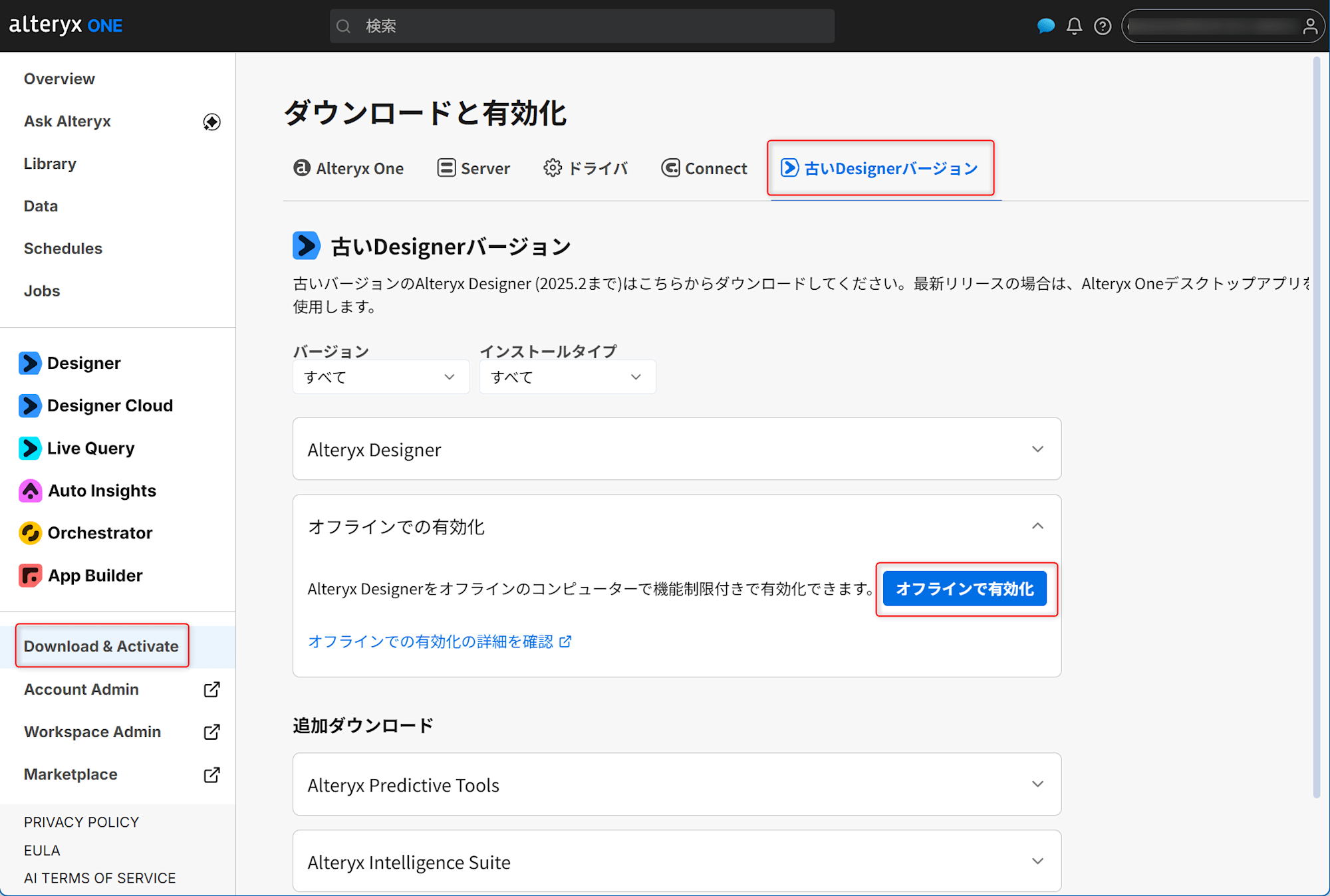This screenshot has height=896, width=1330.
Task: Click the Auto Insights product icon
Action: point(30,491)
